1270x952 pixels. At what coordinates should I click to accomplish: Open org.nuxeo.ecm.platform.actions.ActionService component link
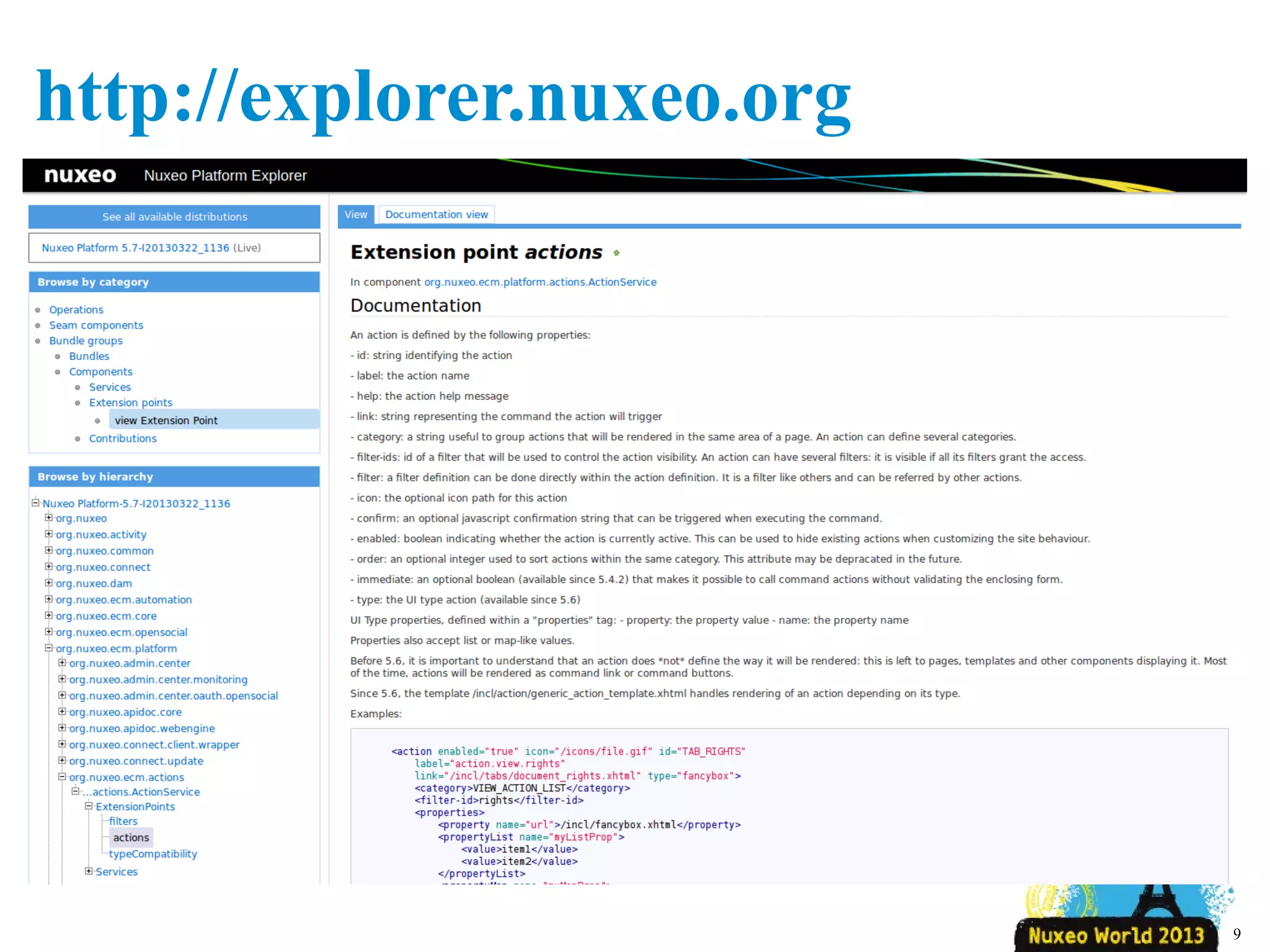[x=540, y=282]
